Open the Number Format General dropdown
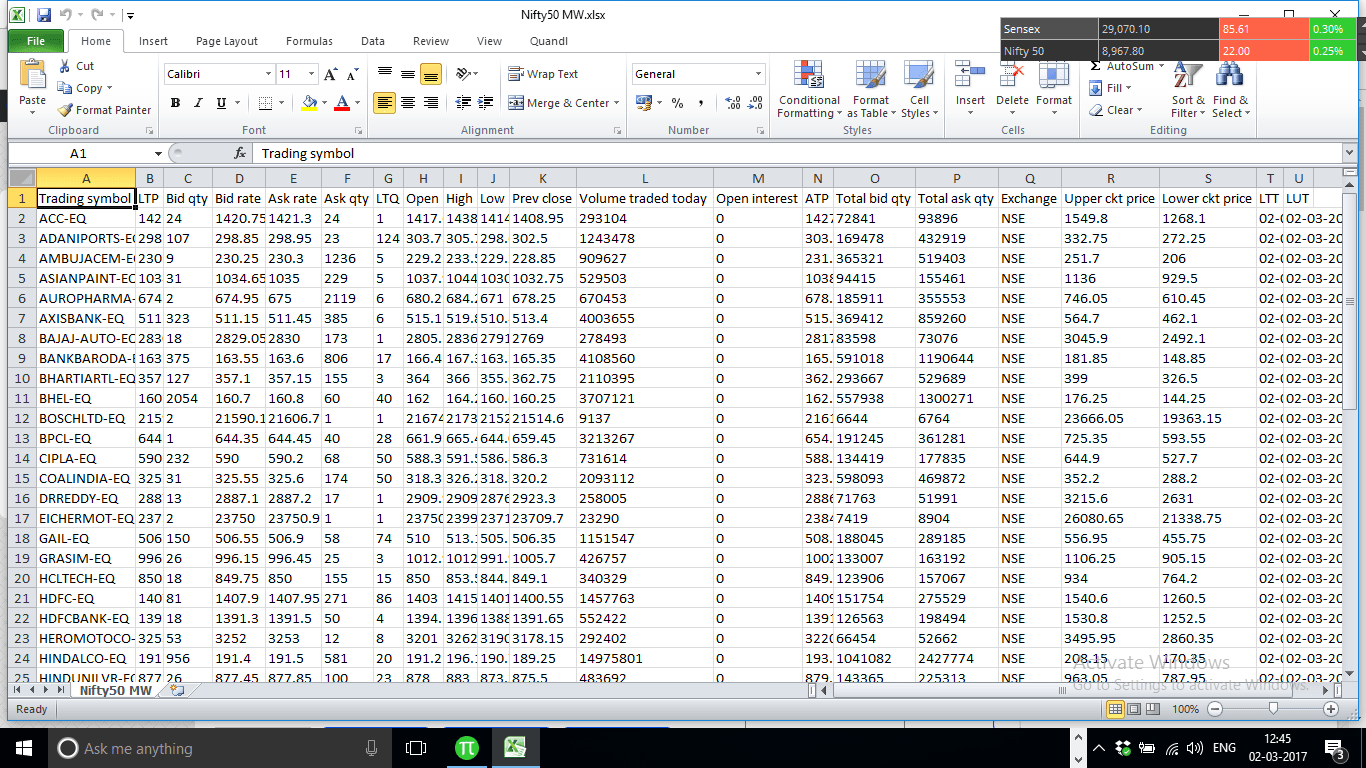The image size is (1366, 768). (x=759, y=74)
